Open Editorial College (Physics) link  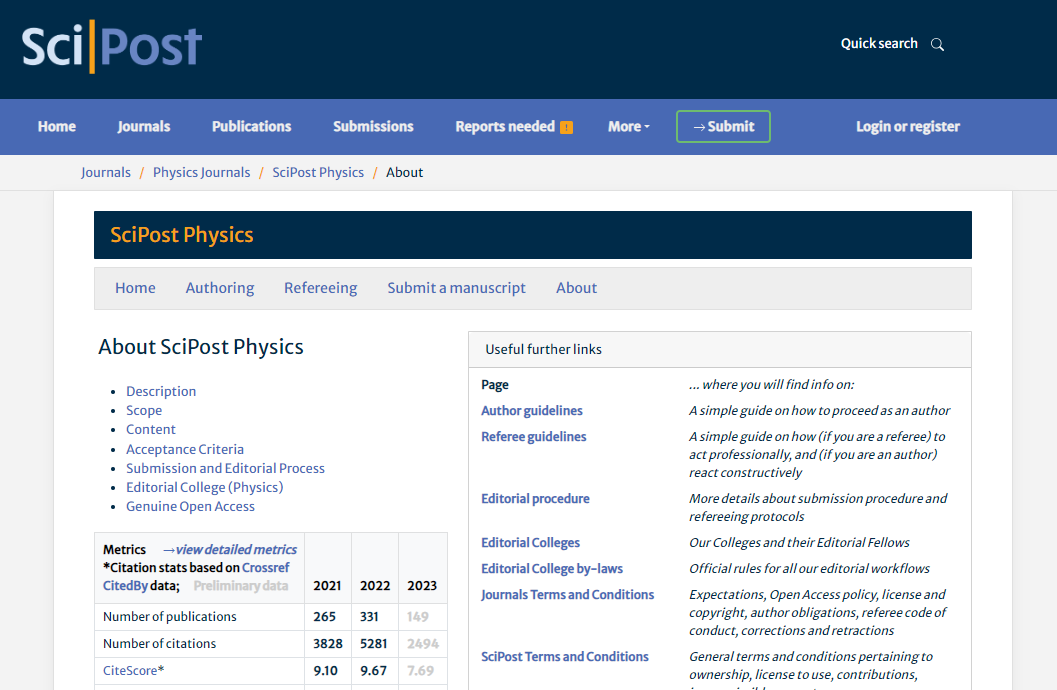tap(204, 487)
